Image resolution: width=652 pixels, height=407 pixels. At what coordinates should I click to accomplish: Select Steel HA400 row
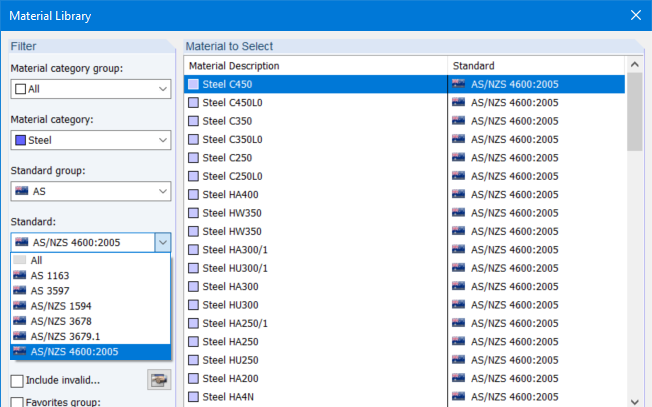click(x=404, y=195)
